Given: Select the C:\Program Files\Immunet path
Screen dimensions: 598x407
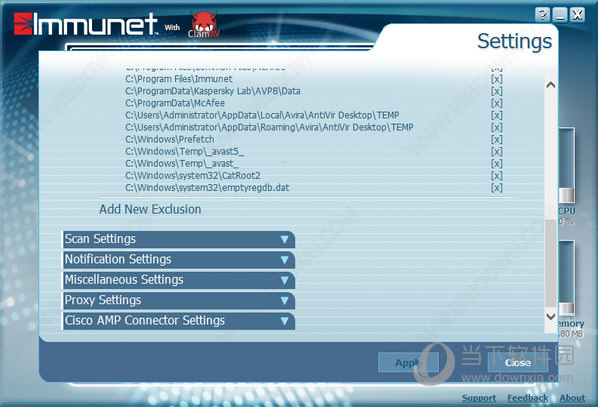Looking at the screenshot, I should click(179, 79).
